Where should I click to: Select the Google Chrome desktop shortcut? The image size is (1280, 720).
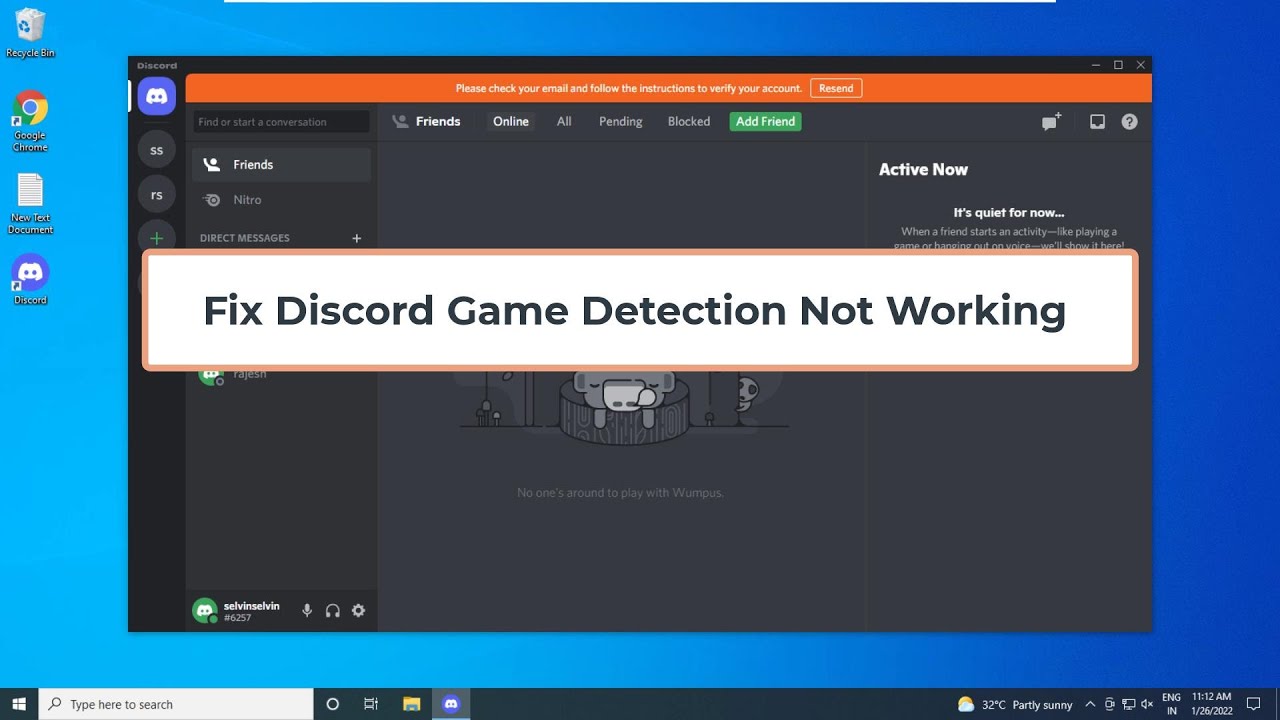click(30, 122)
